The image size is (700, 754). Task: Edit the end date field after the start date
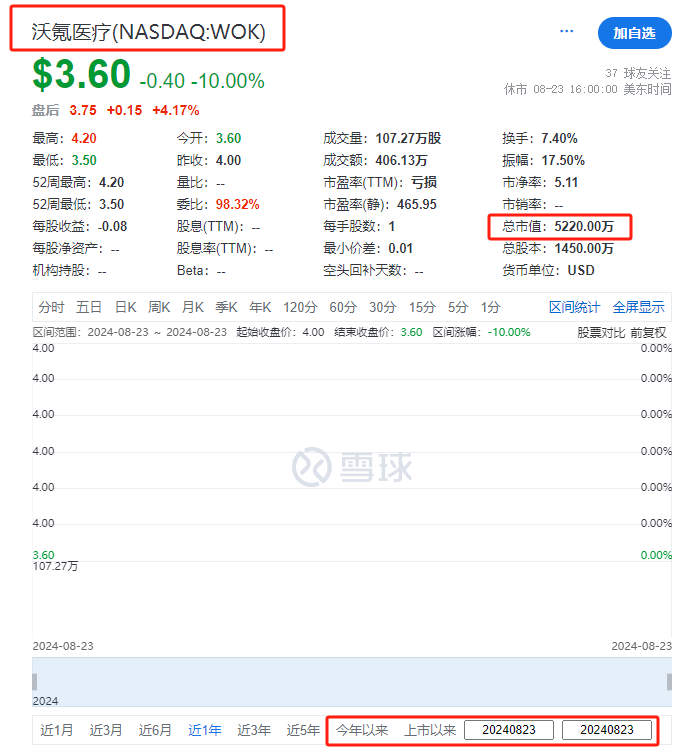(x=607, y=730)
